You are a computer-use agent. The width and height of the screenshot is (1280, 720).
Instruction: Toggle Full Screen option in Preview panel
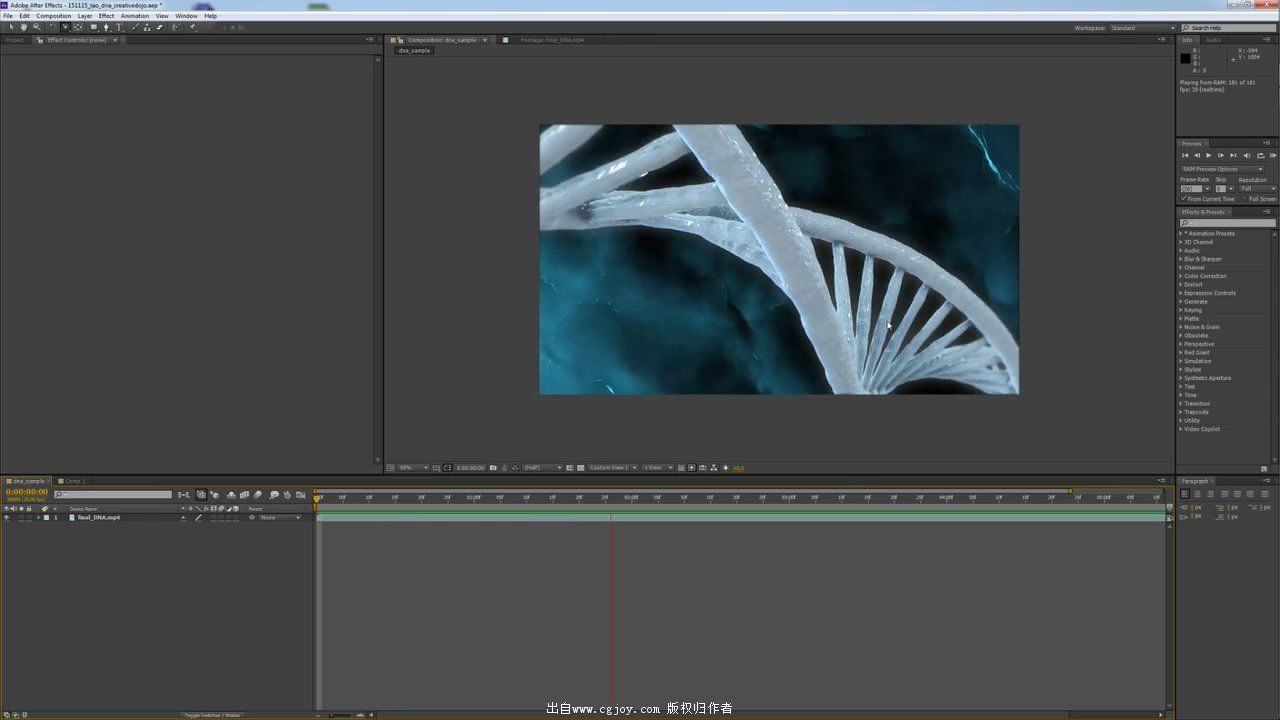[x=1245, y=198]
